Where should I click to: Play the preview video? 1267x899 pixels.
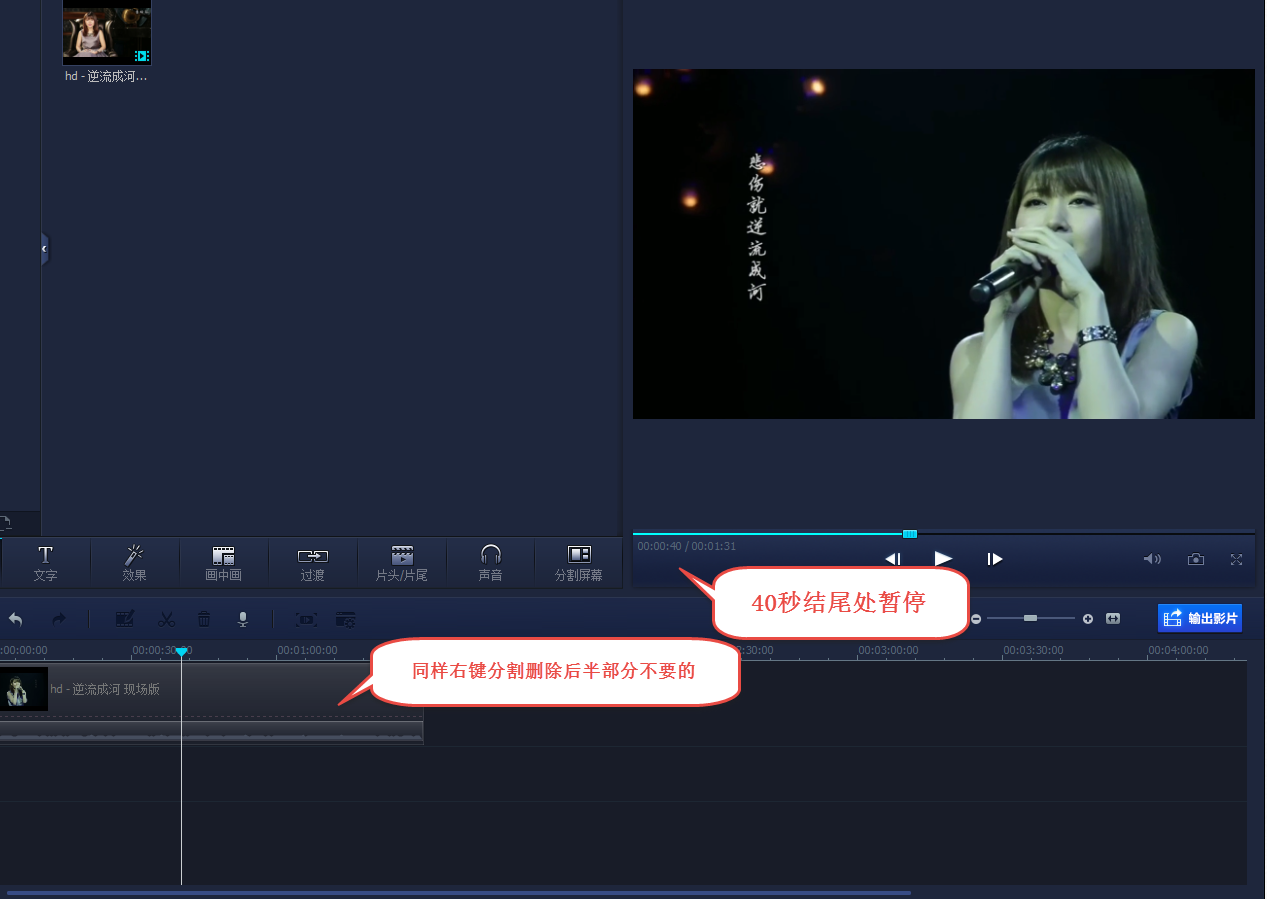pyautogui.click(x=943, y=558)
